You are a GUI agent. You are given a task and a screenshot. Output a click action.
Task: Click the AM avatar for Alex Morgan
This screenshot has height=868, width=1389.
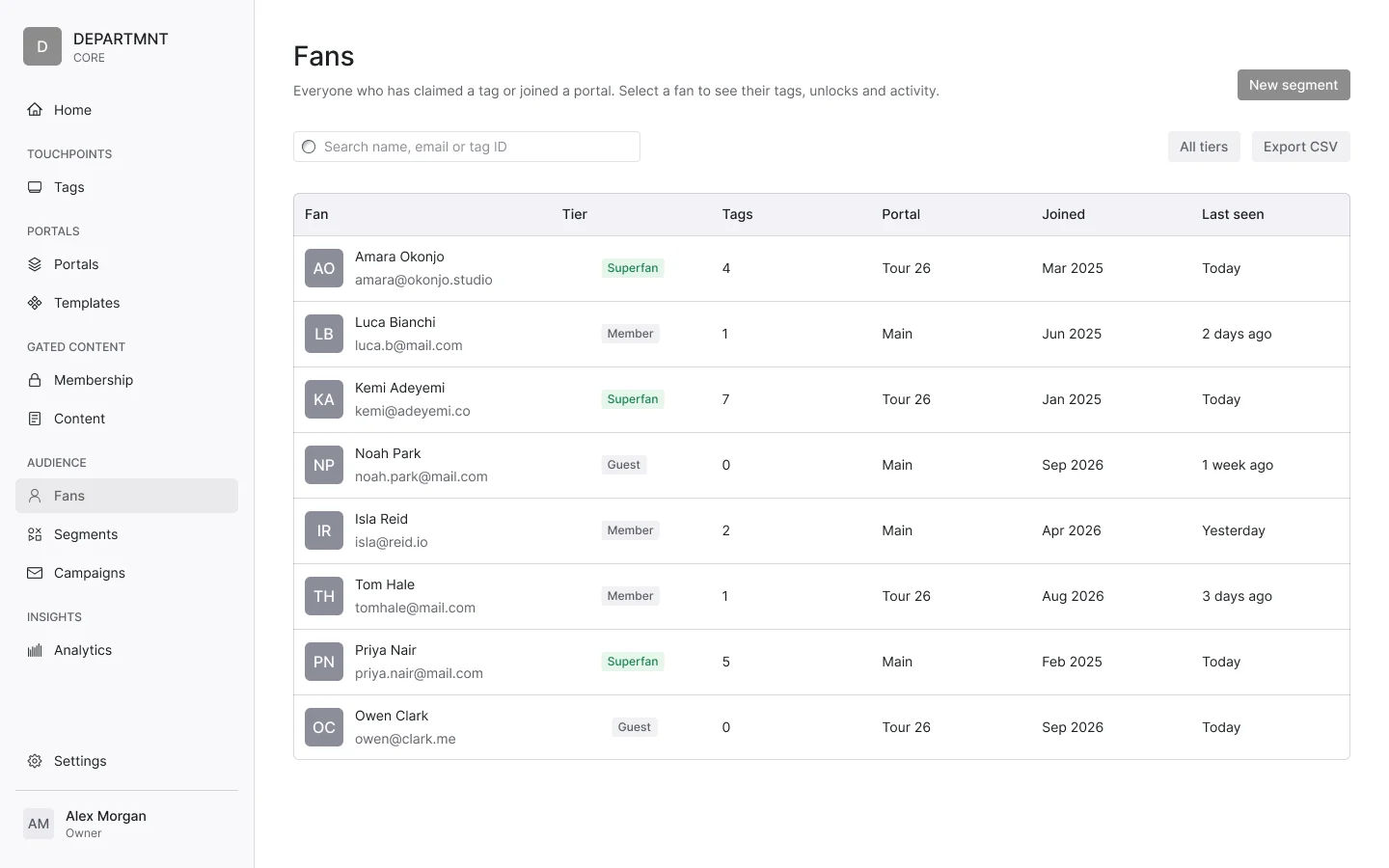click(39, 824)
